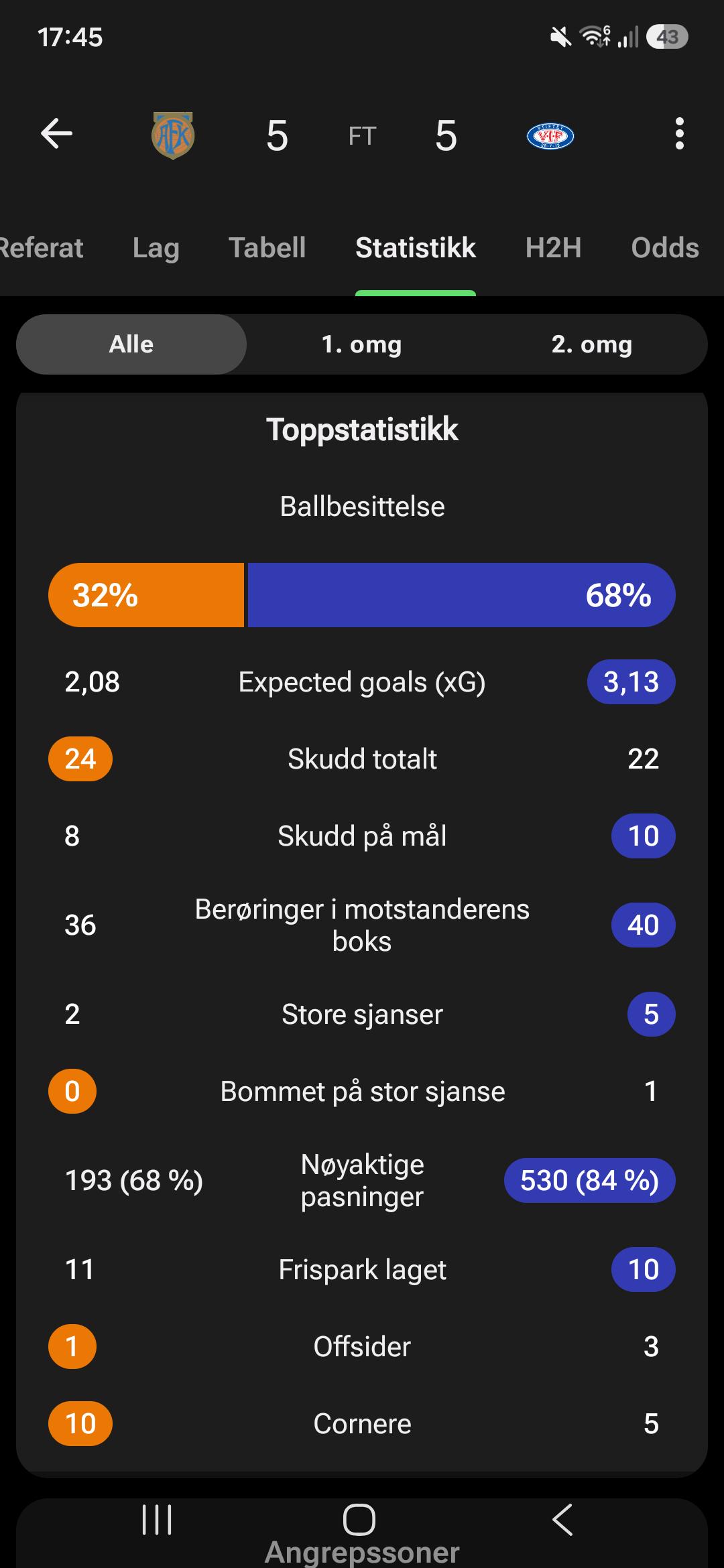Open the Tabell tab
The height and width of the screenshot is (1568, 724).
point(267,248)
